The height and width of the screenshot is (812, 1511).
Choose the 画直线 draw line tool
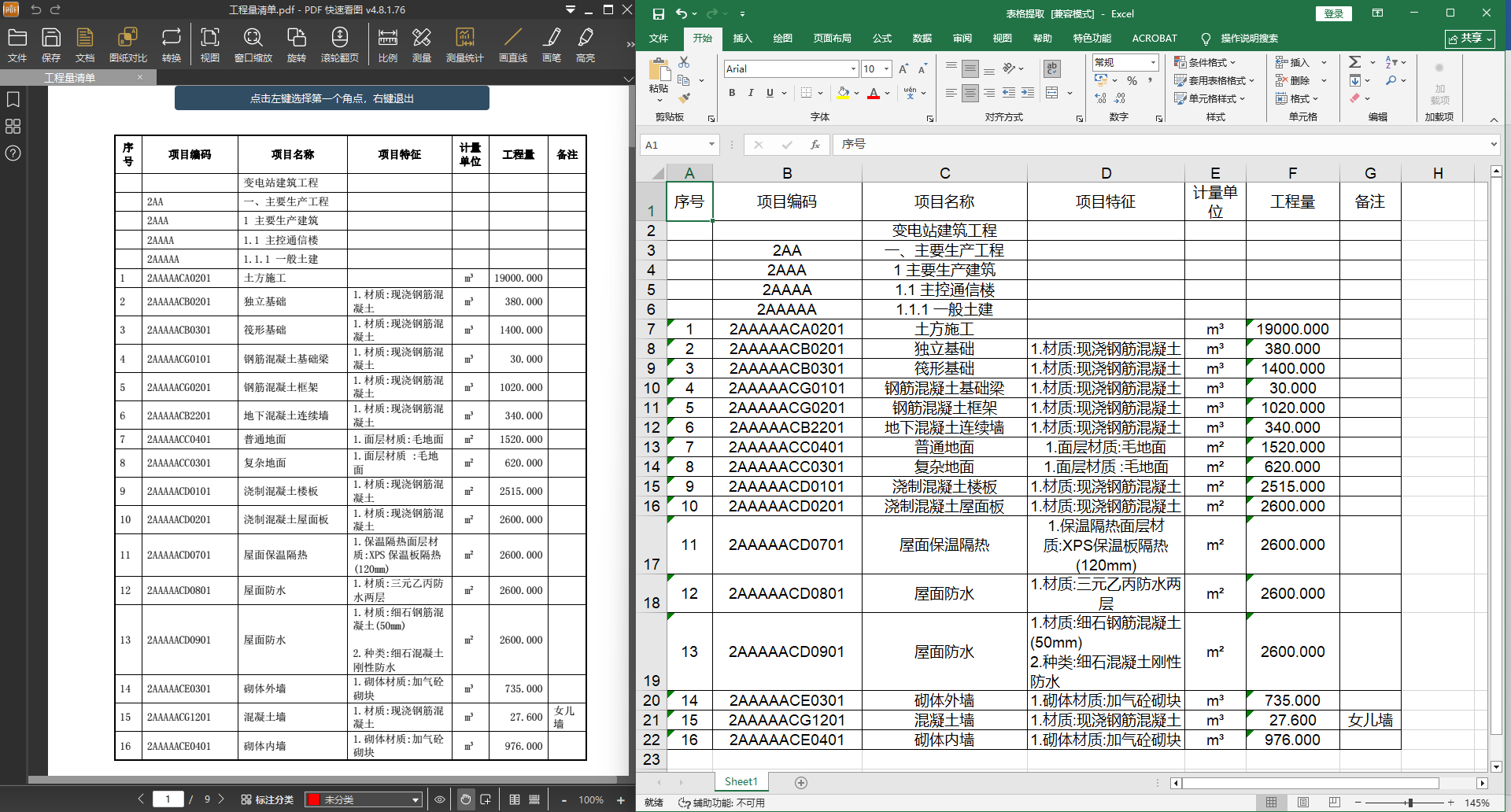click(512, 45)
